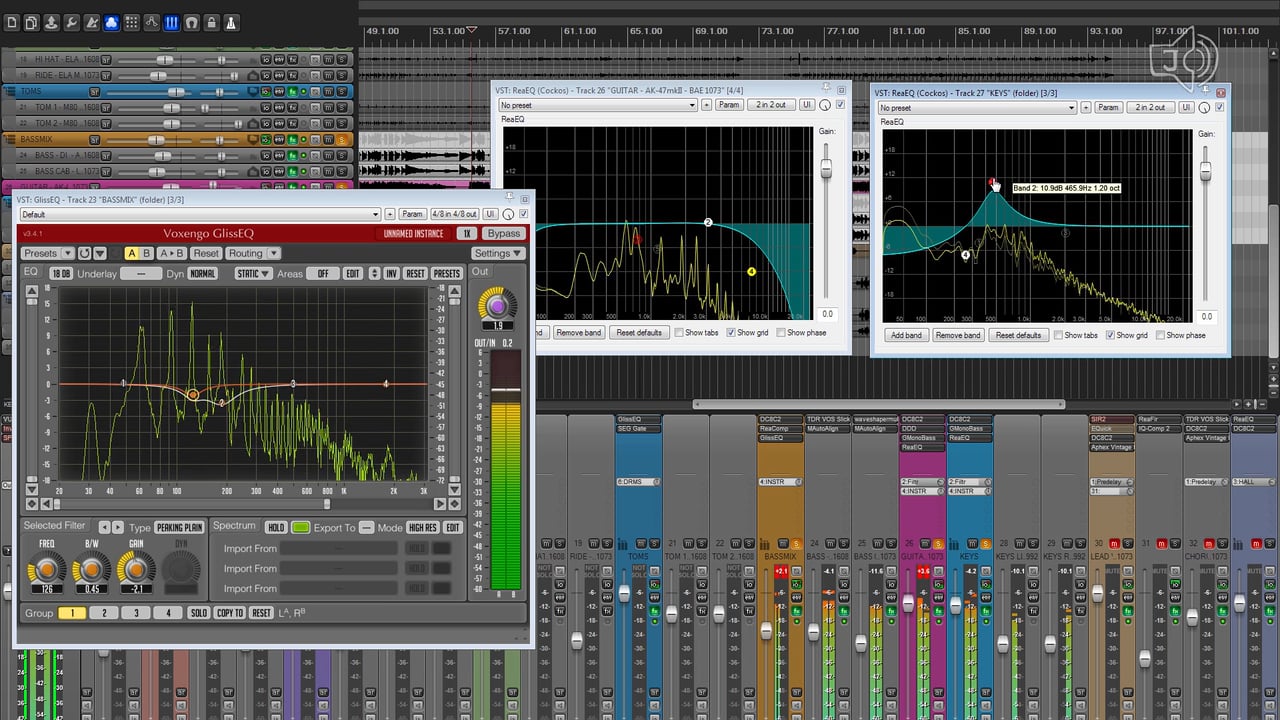Toggle the plugin enable checkbox in KEYS ReaEQ
Image resolution: width=1280 pixels, height=720 pixels.
click(1220, 107)
